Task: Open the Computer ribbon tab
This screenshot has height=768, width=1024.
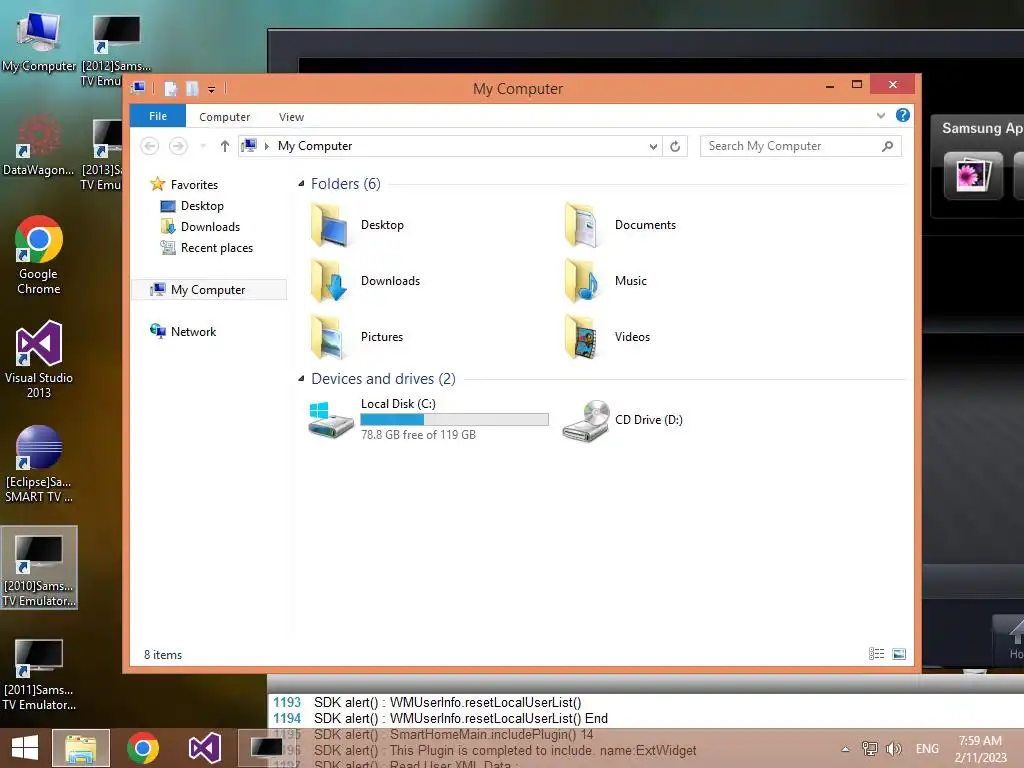Action: [x=224, y=117]
